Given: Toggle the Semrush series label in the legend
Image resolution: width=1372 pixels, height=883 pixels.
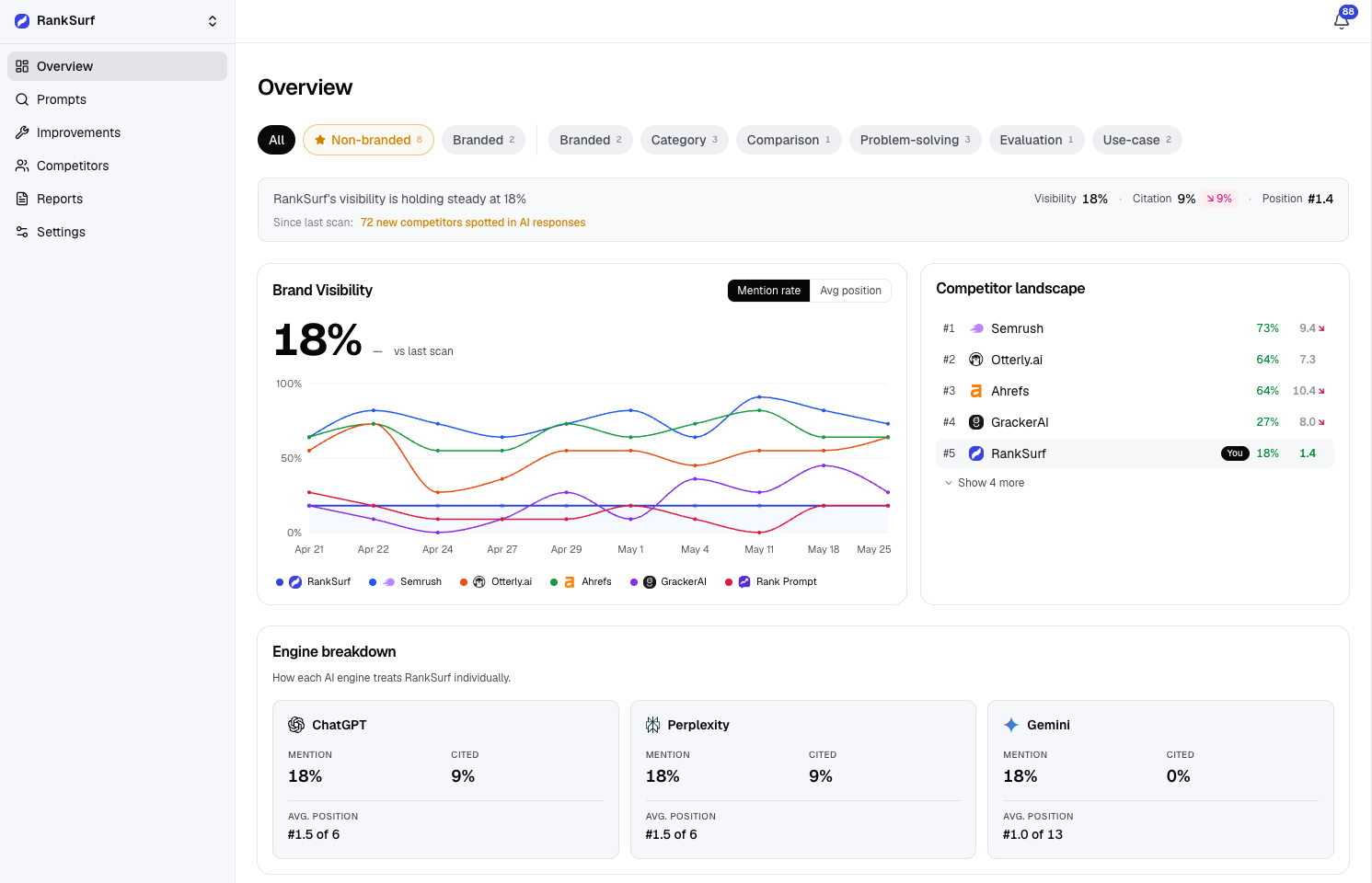Looking at the screenshot, I should [421, 582].
